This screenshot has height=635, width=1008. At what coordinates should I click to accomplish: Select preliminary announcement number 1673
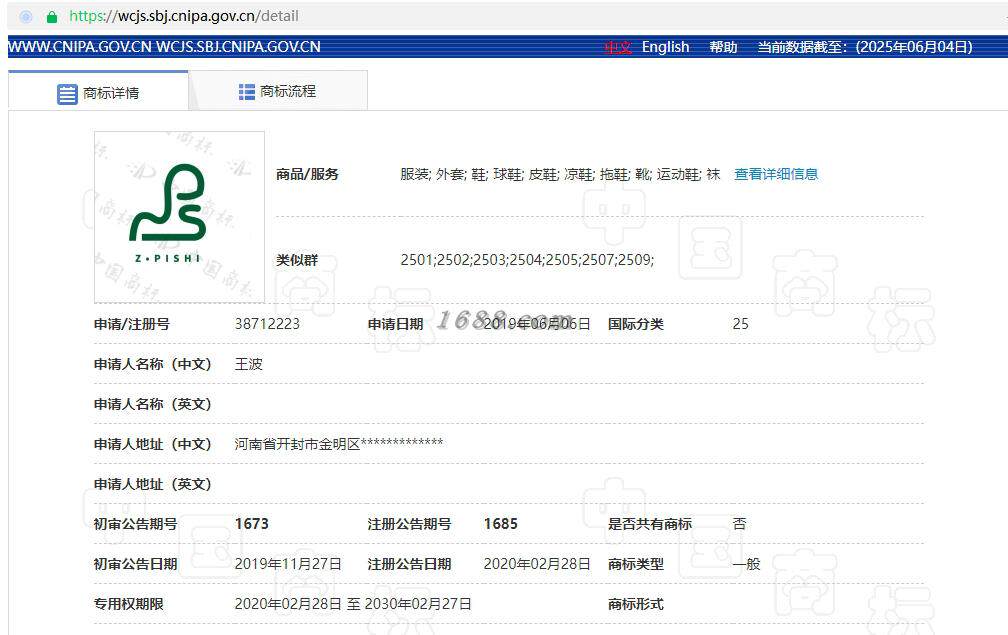pos(252,524)
